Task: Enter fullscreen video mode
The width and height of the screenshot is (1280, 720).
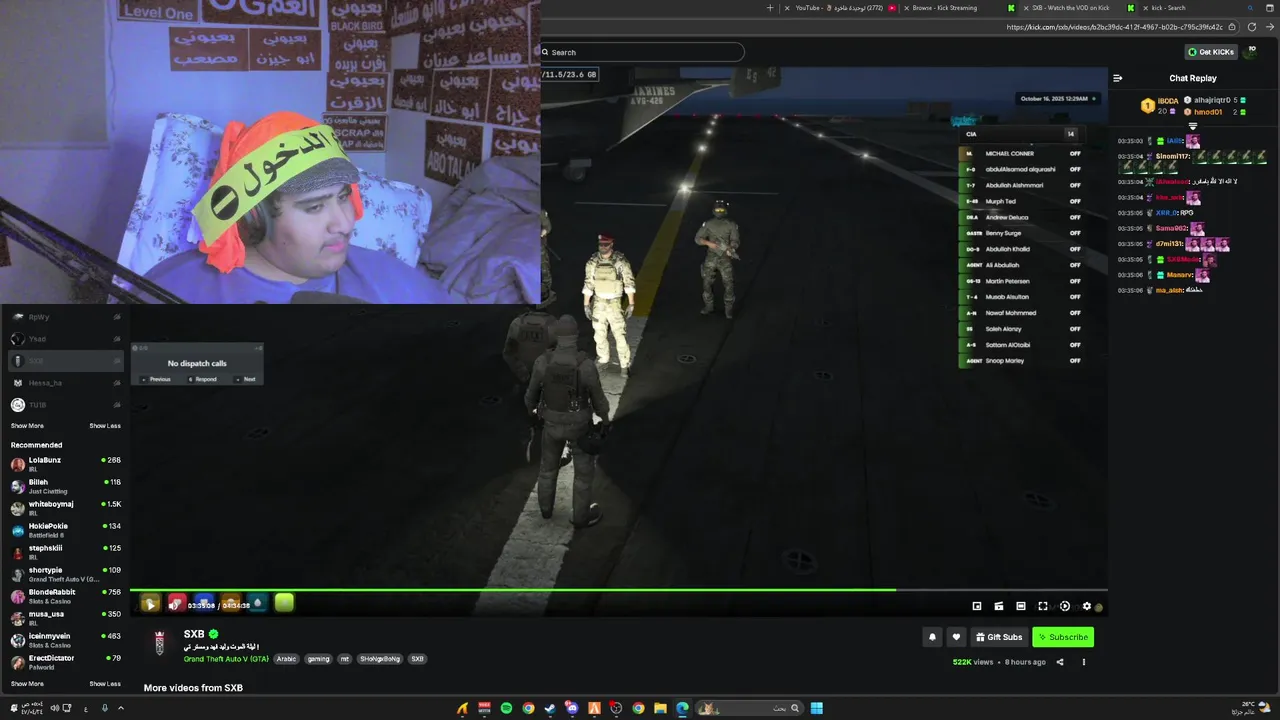Action: pyautogui.click(x=1043, y=606)
